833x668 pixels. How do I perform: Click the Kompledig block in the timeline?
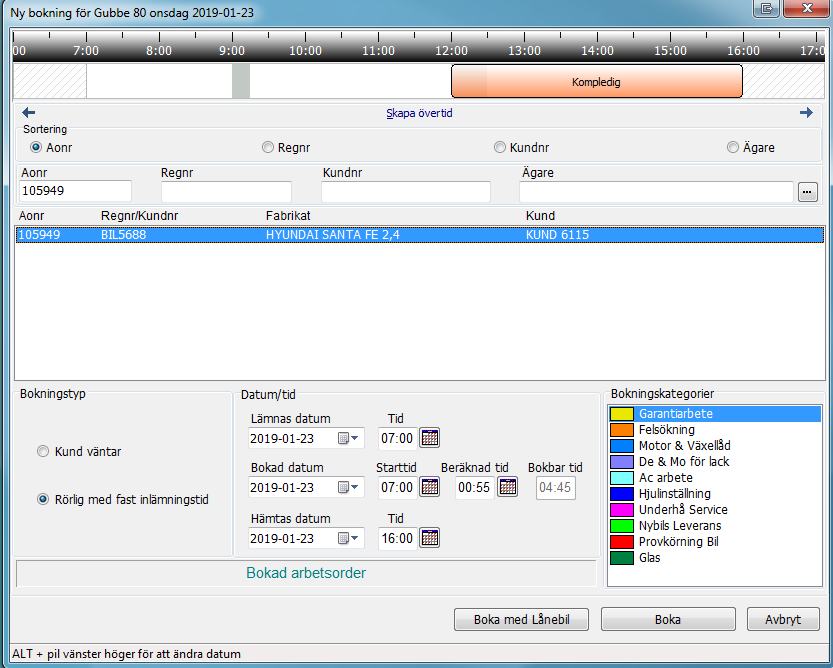596,82
